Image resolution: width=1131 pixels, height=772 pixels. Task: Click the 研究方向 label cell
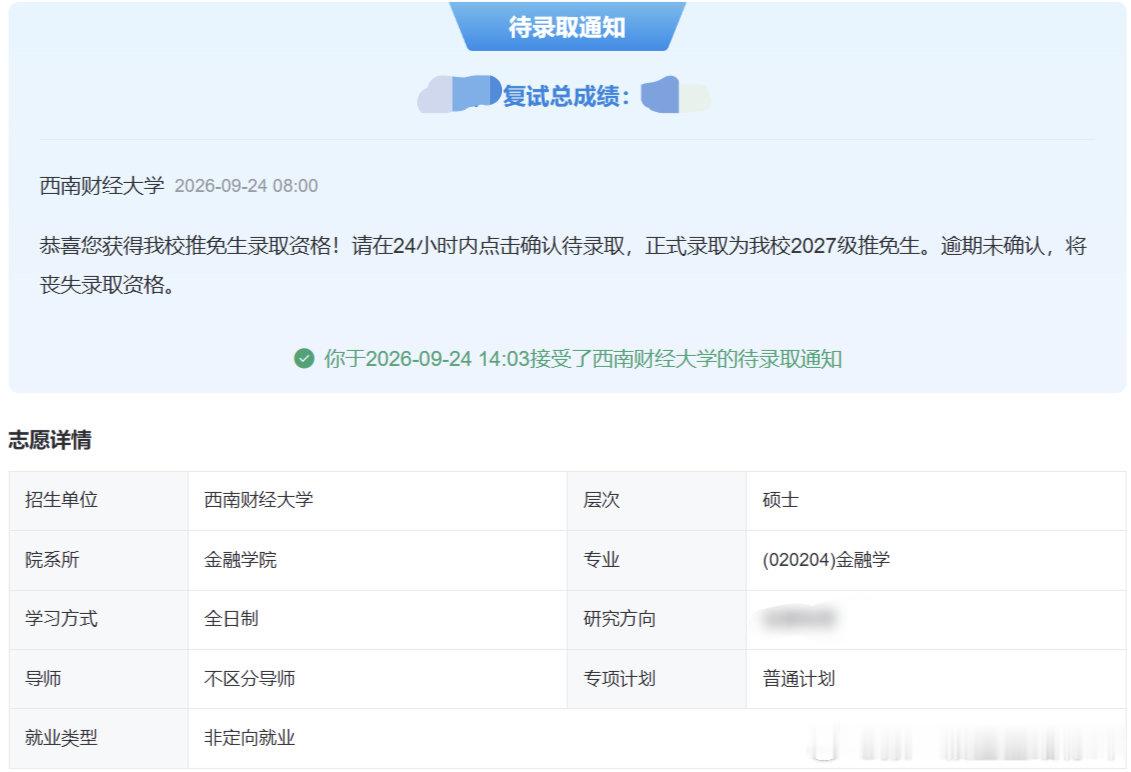(x=657, y=620)
